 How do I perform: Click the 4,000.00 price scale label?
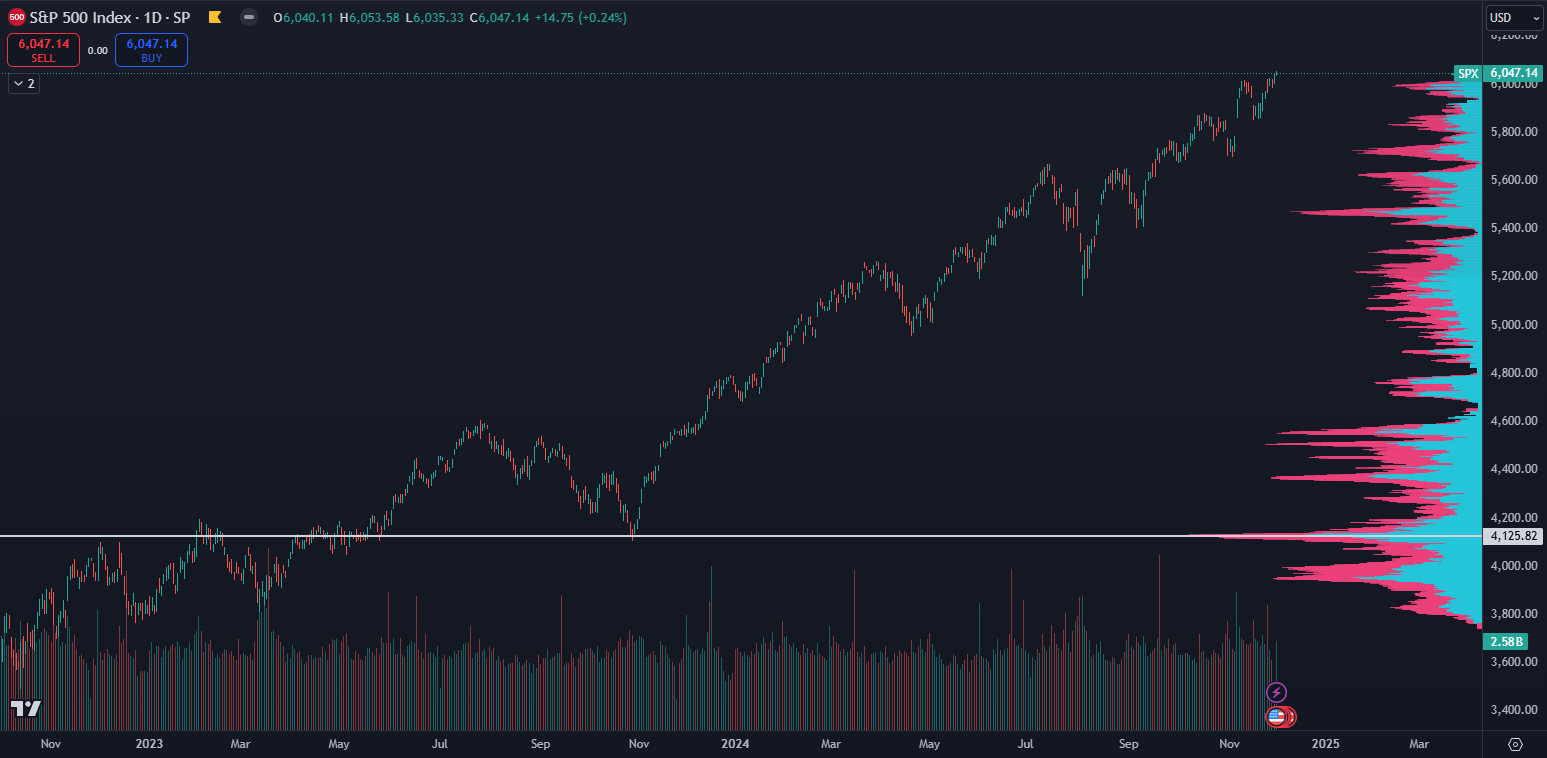pyautogui.click(x=1514, y=566)
